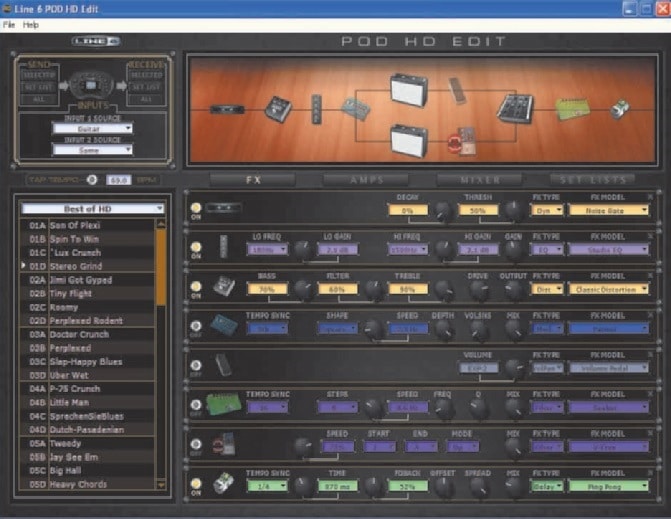Toggle the Noise Gate effect on/off

point(196,208)
